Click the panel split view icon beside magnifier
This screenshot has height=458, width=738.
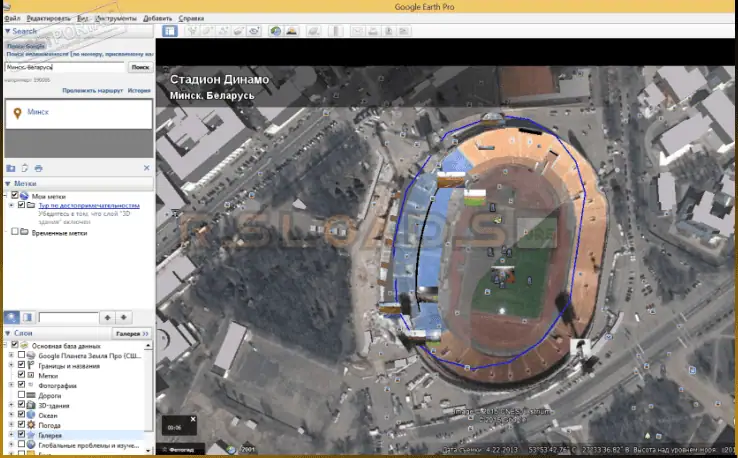(27, 317)
